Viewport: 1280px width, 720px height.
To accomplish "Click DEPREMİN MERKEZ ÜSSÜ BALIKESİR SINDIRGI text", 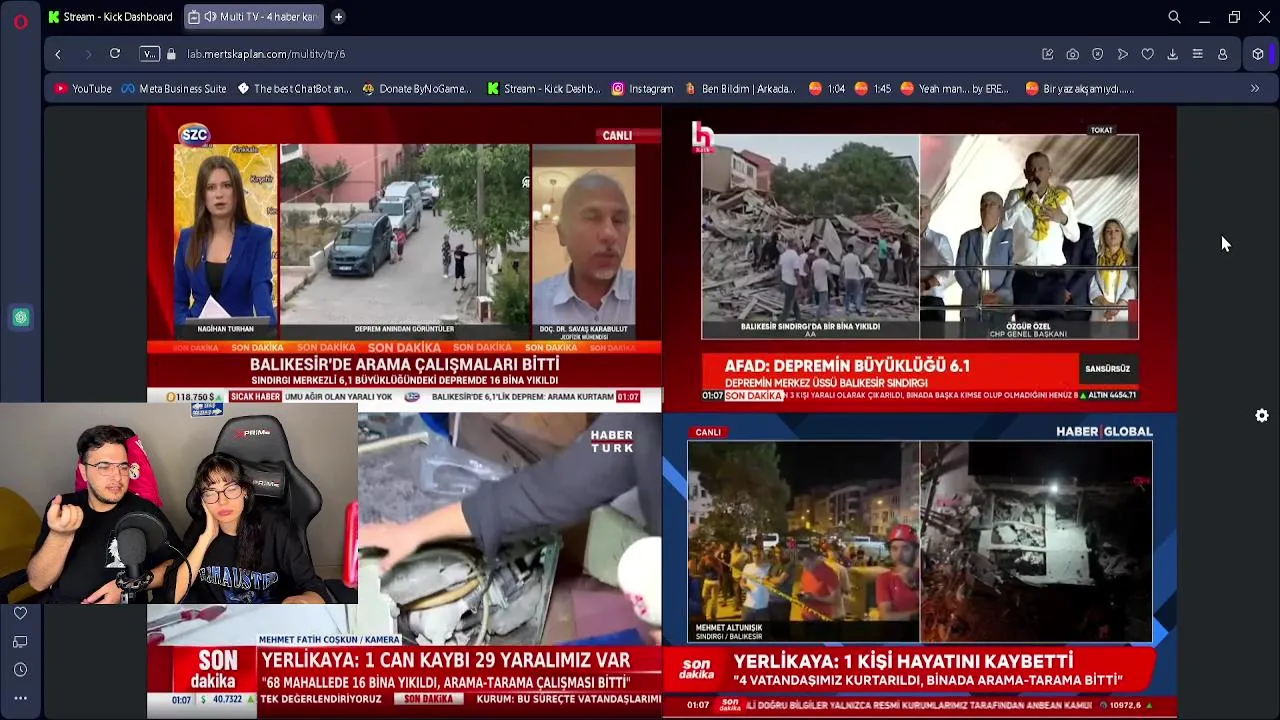I will coord(826,383).
